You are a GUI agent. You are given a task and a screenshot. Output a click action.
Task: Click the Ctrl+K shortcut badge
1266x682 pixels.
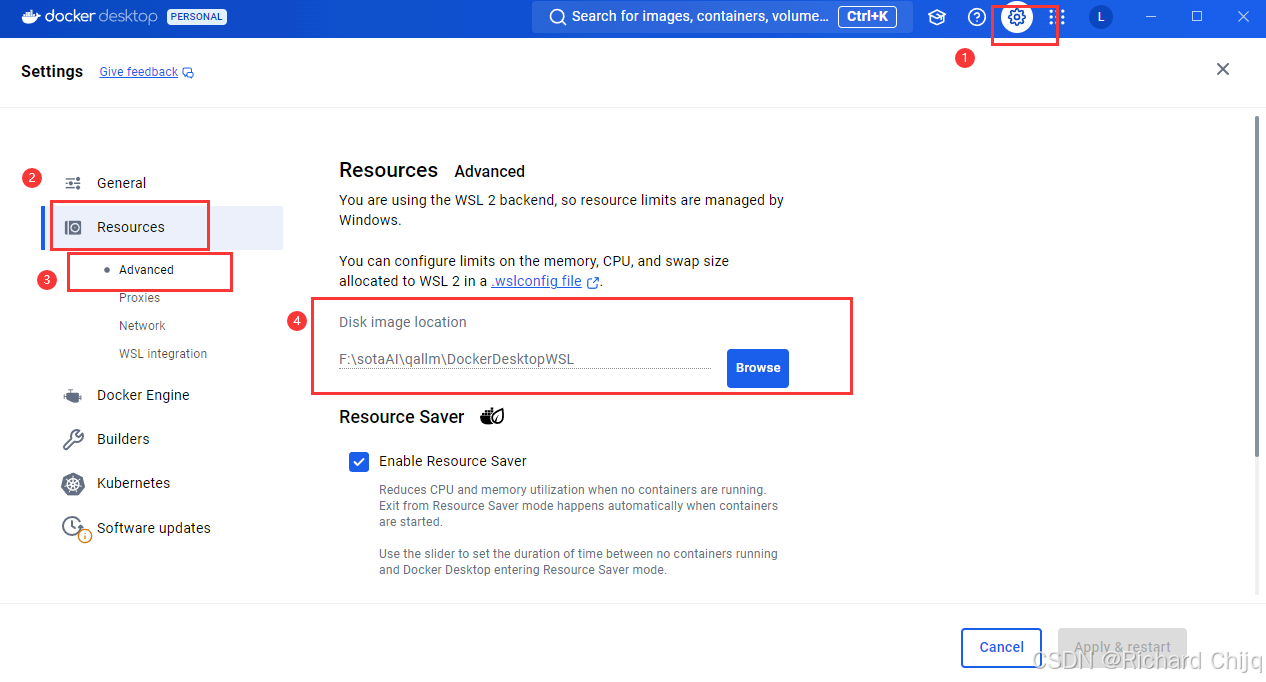(x=868, y=16)
